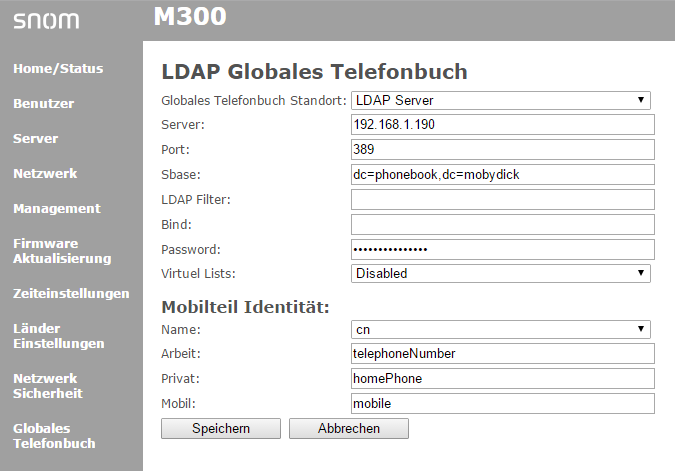Open Netzwerk Sicherheit page

click(48, 386)
